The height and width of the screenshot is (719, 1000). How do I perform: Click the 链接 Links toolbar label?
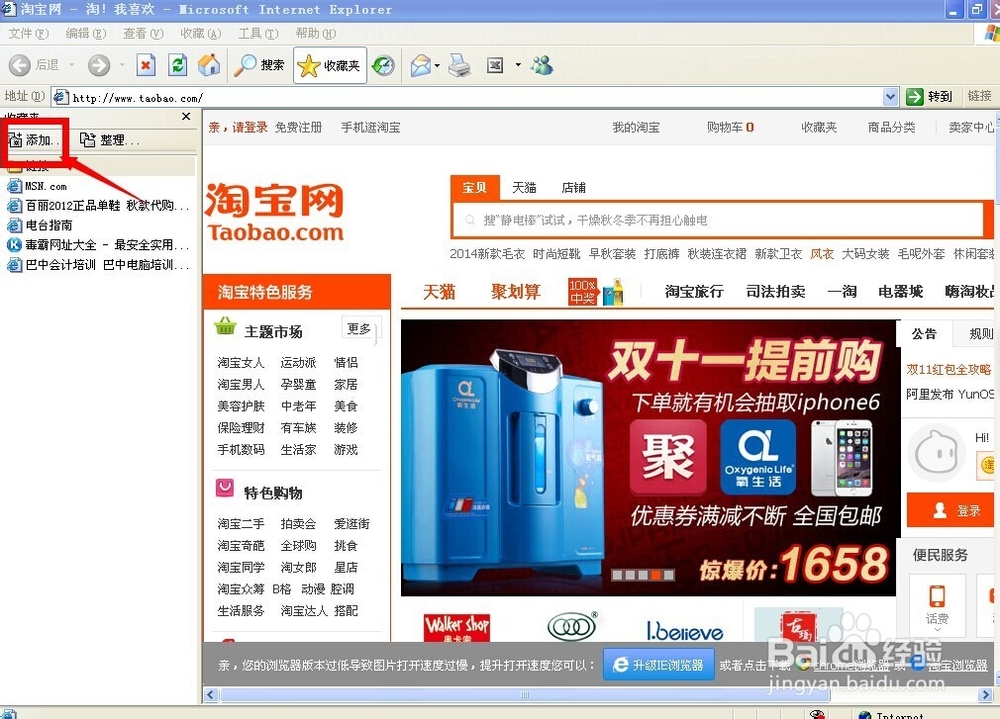tap(980, 96)
